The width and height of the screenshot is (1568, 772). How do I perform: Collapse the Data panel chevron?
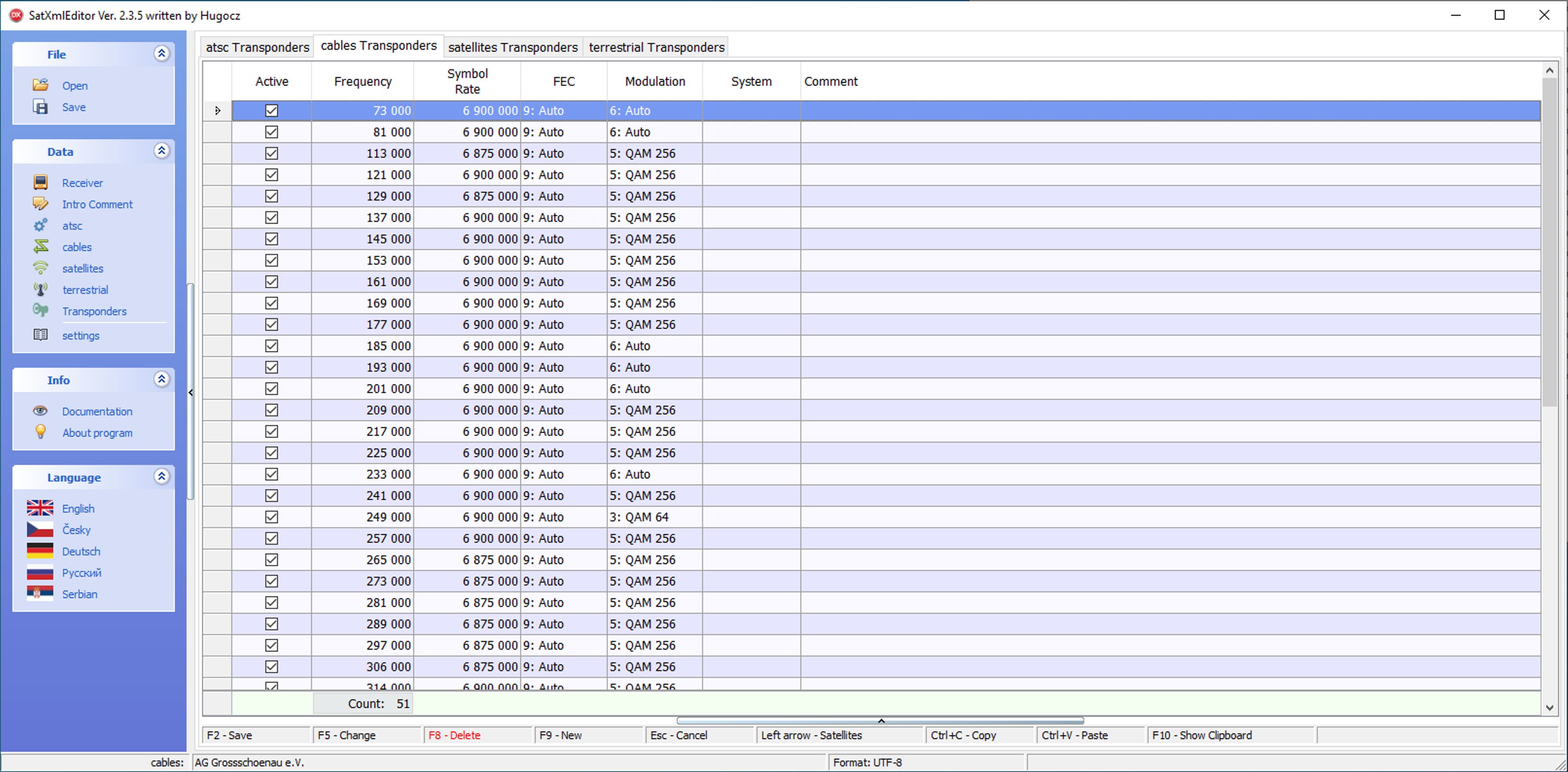[x=162, y=151]
